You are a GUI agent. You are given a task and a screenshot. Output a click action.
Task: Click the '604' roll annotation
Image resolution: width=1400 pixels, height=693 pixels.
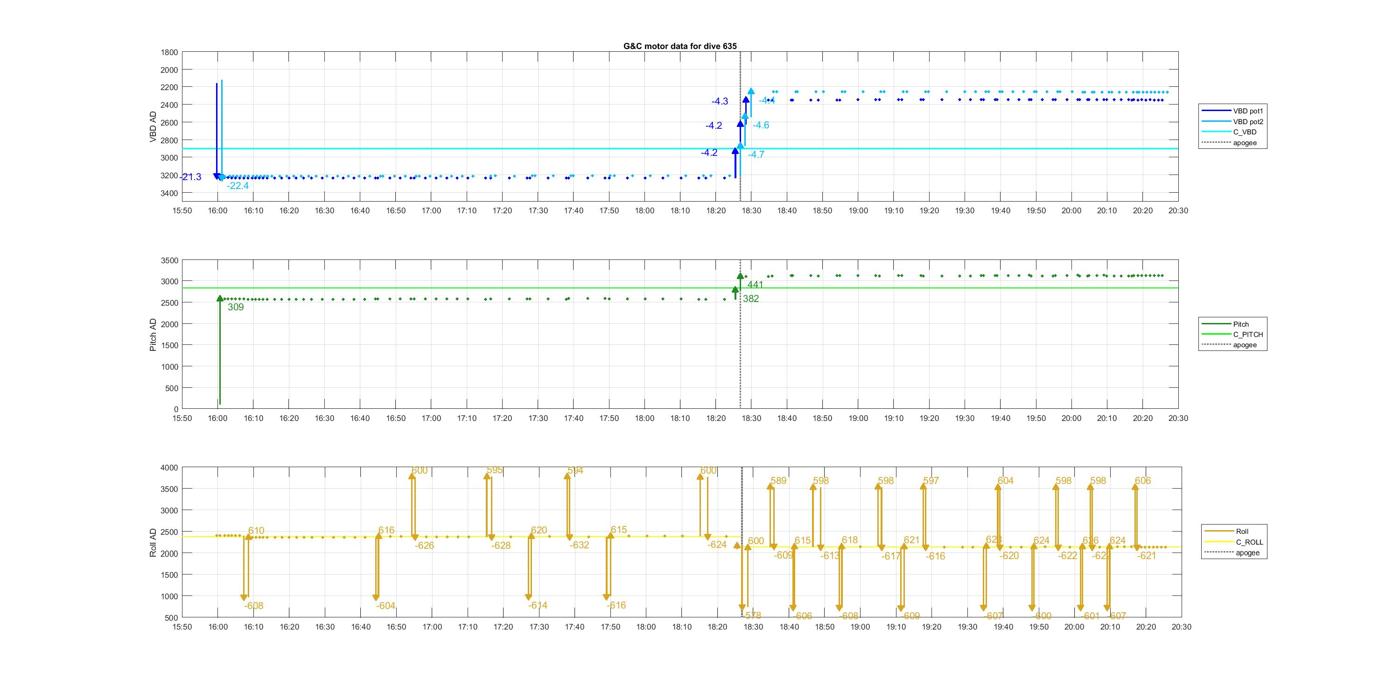[x=1006, y=481]
